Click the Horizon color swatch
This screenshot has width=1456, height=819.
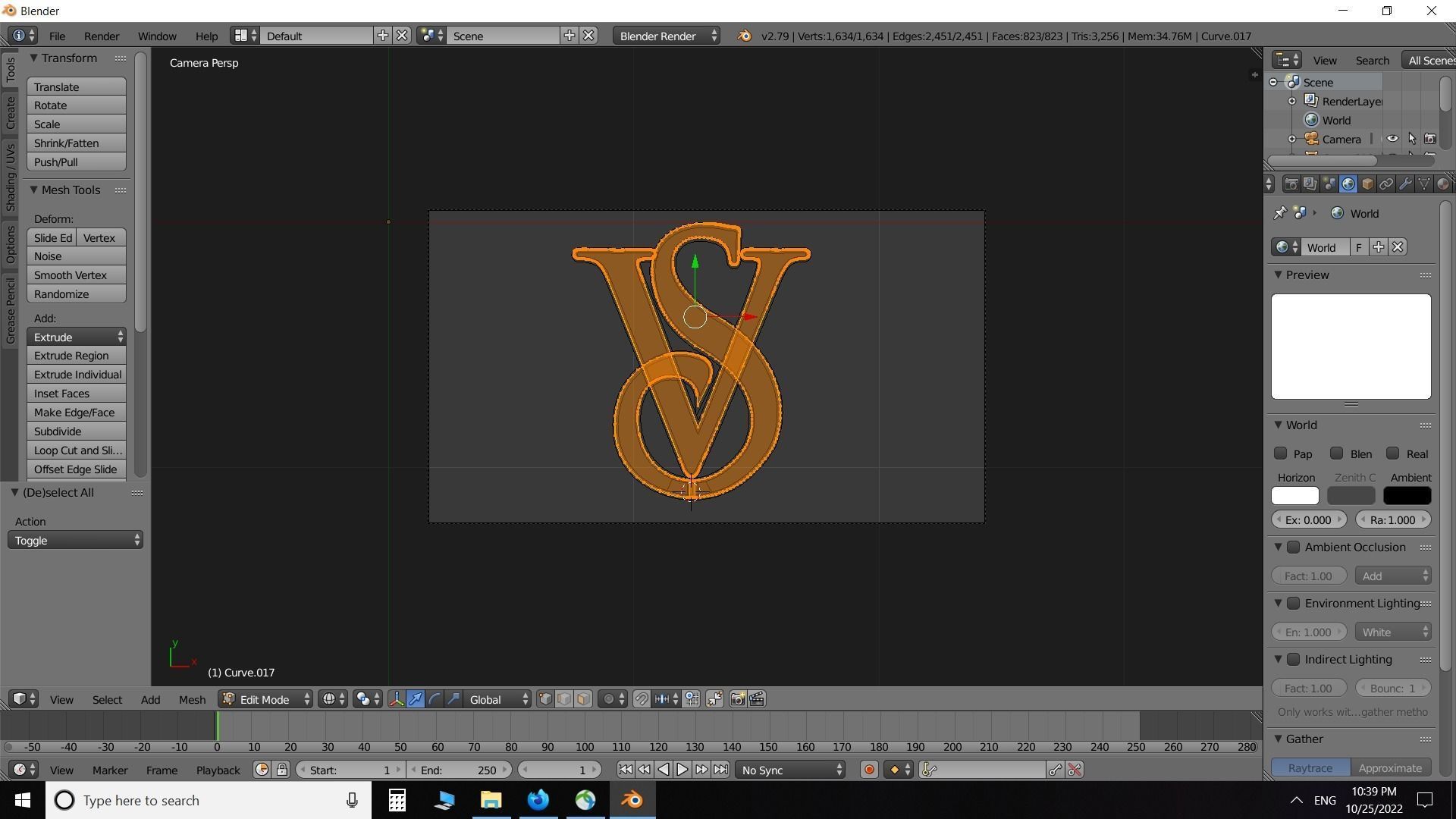tap(1294, 495)
